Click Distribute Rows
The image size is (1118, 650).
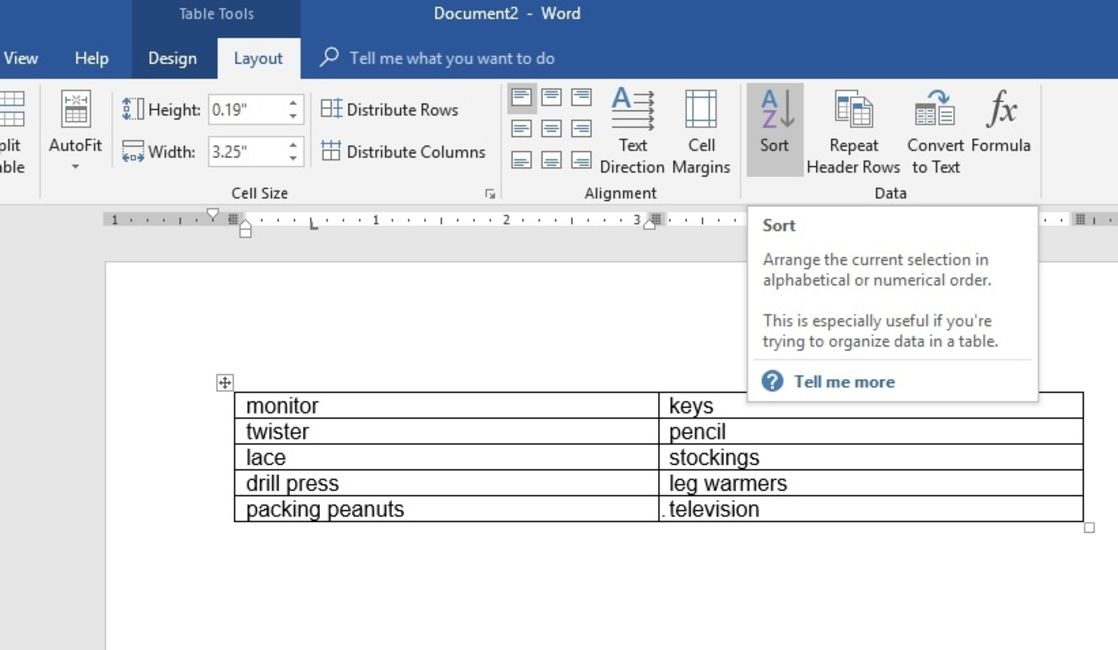click(390, 109)
